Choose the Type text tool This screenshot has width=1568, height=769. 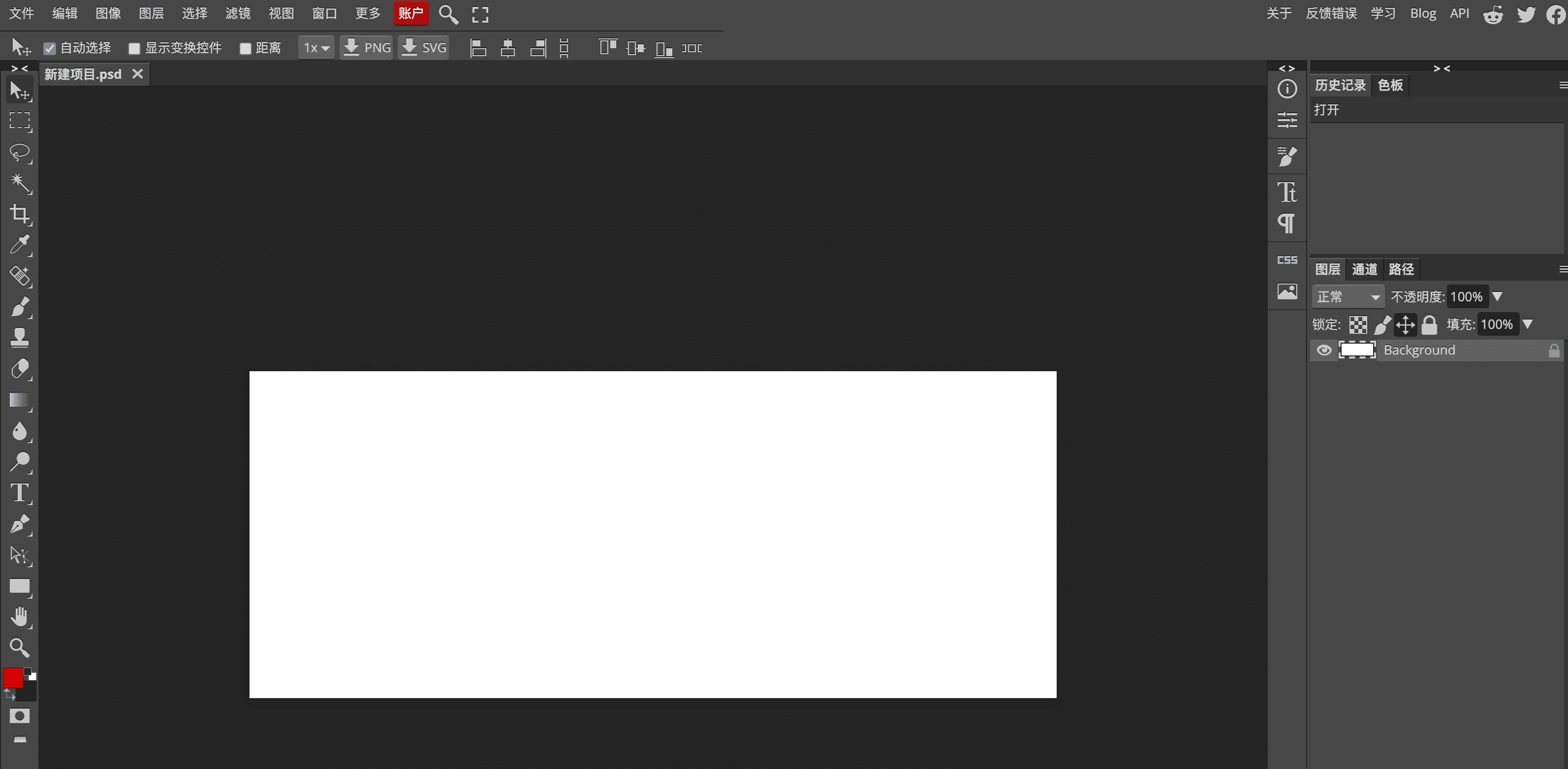point(20,493)
